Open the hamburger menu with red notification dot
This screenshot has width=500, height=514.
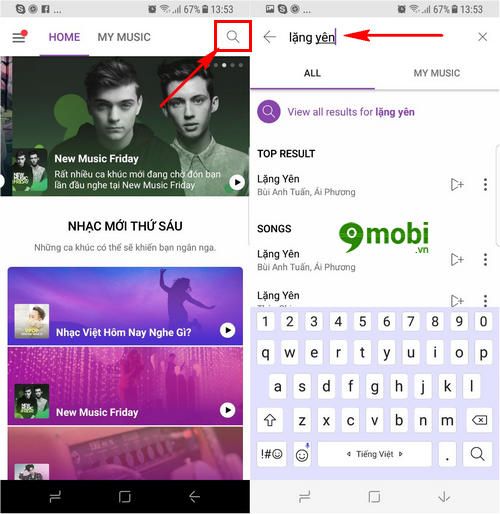click(x=19, y=37)
